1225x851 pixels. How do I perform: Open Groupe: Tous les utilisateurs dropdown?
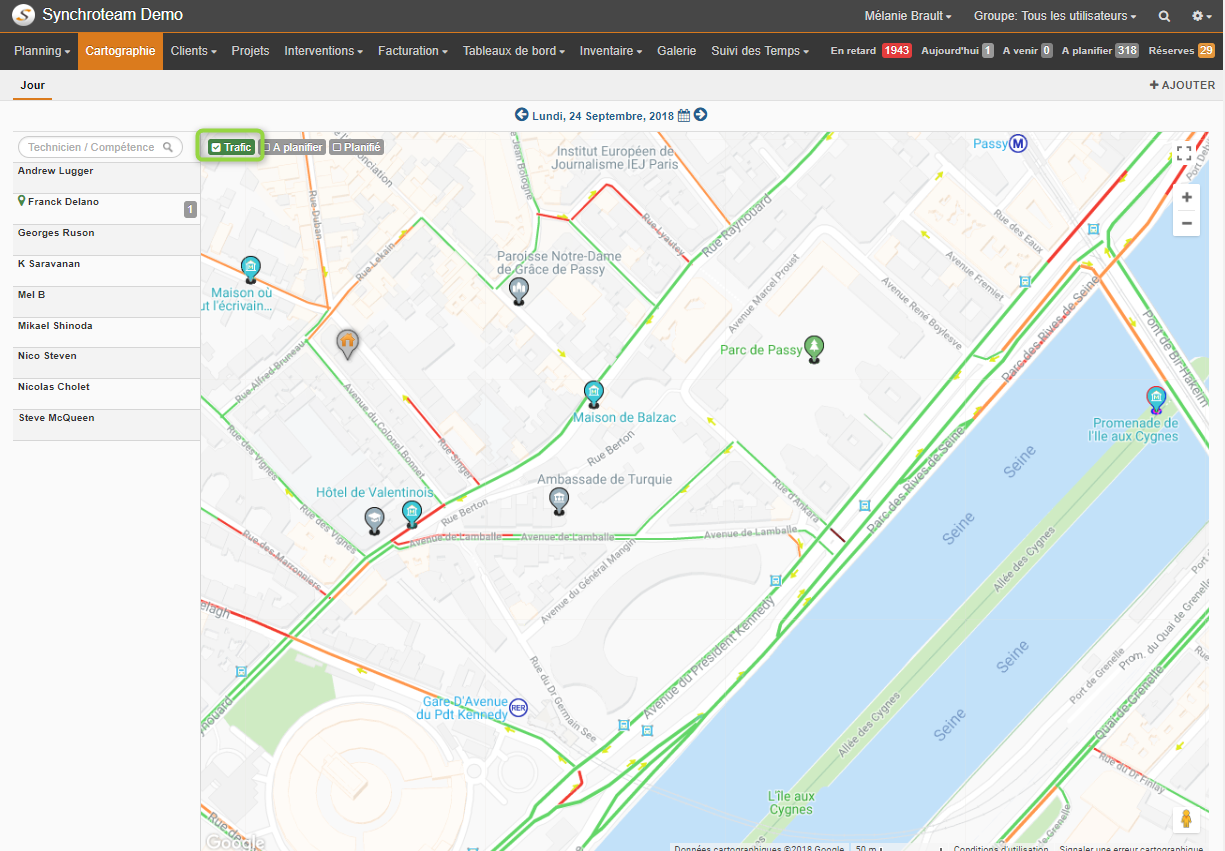pos(1055,16)
